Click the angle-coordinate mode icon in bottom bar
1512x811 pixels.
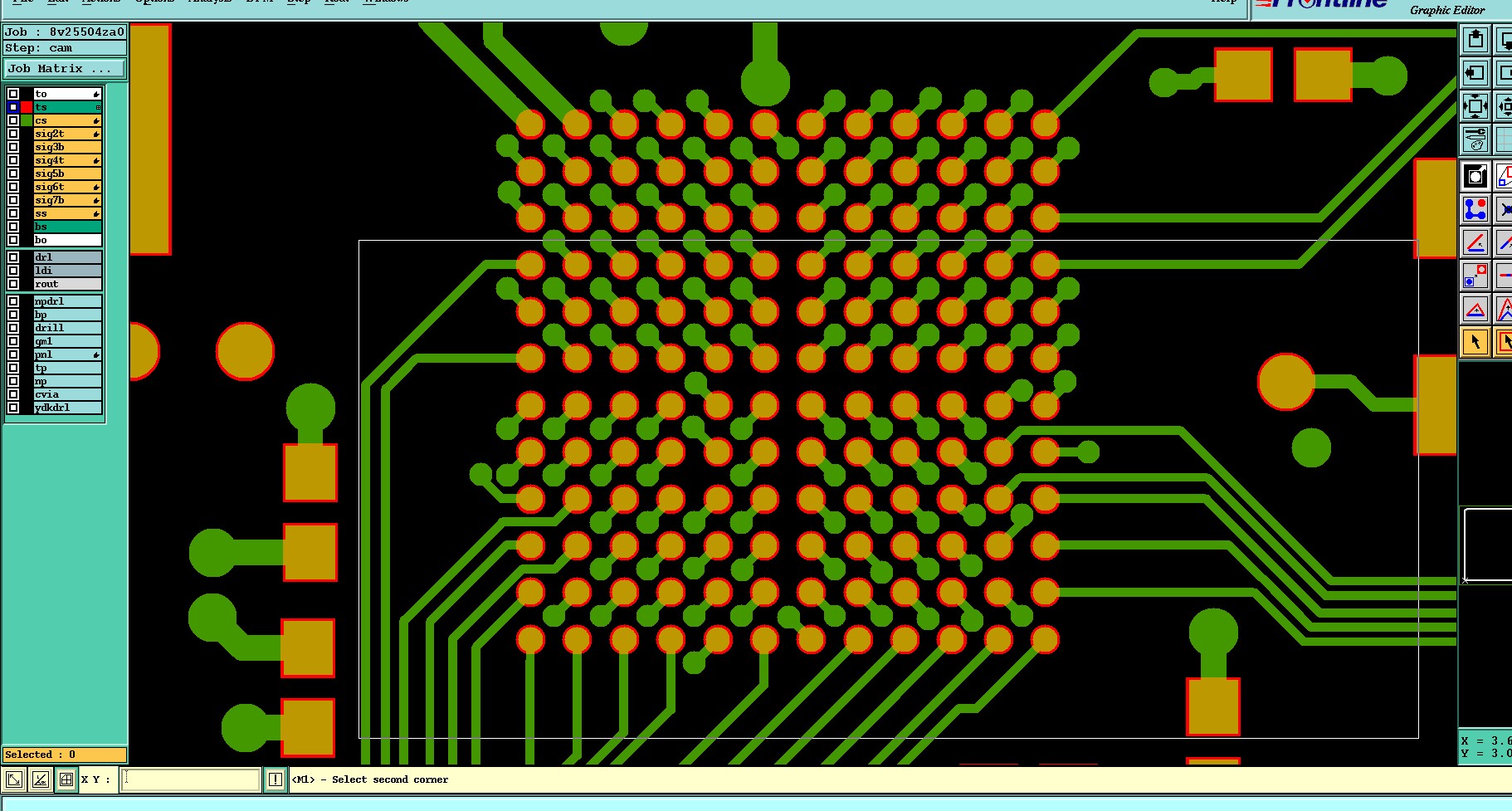point(40,779)
